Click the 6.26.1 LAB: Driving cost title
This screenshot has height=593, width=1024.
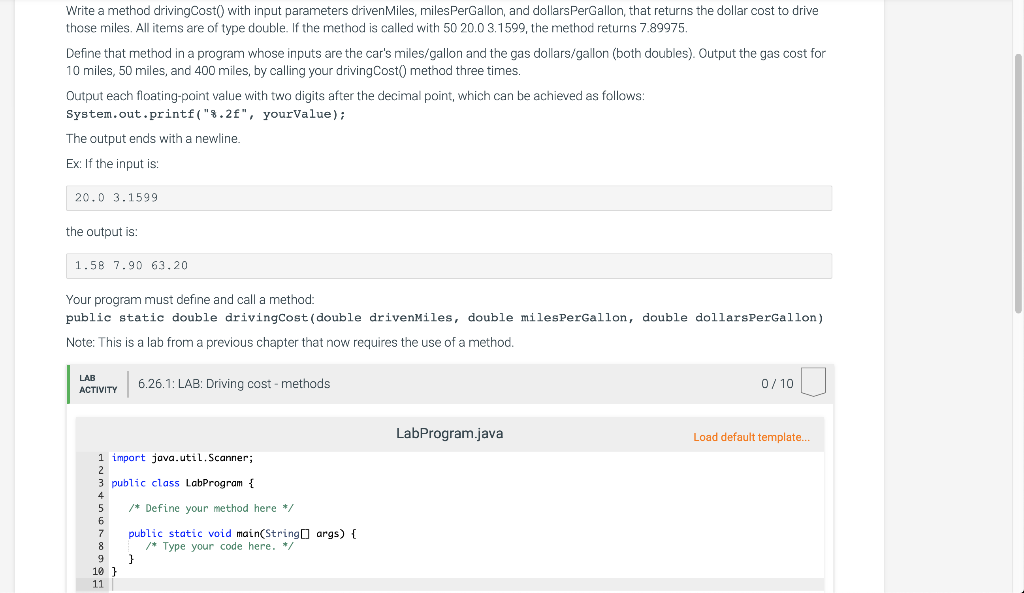(234, 384)
